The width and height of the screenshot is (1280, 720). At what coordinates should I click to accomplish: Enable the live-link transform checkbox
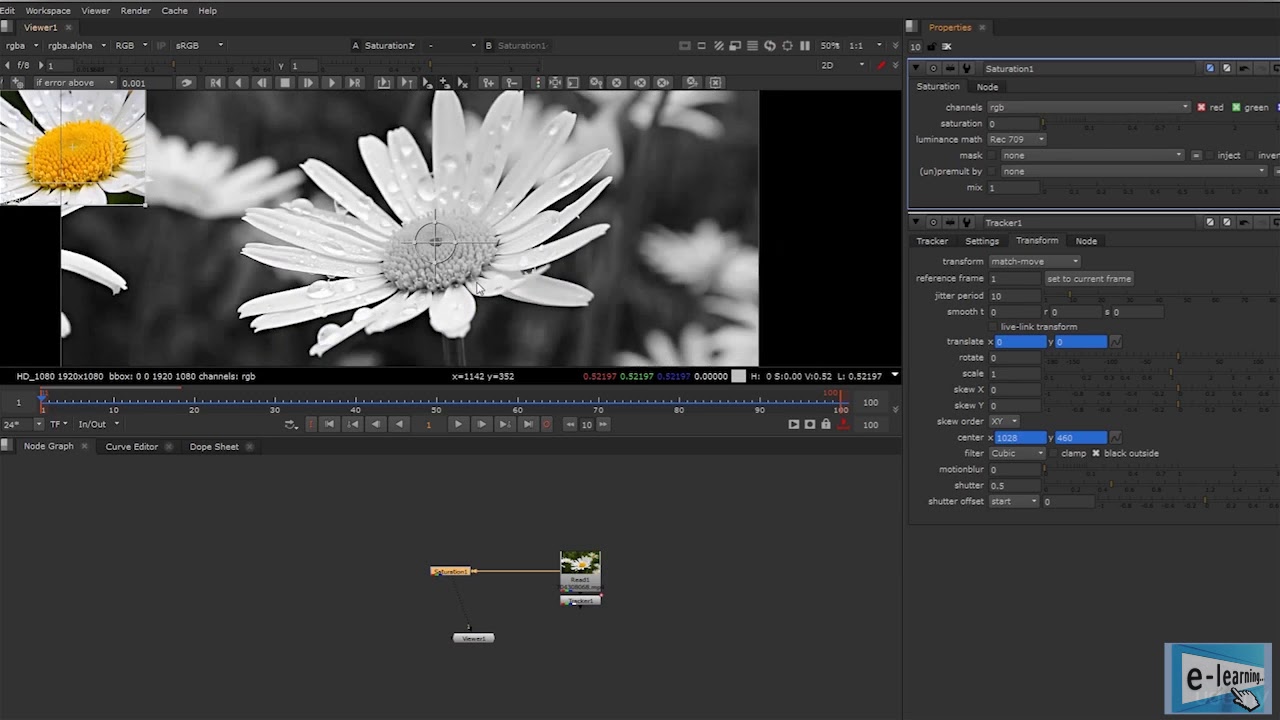[x=993, y=327]
